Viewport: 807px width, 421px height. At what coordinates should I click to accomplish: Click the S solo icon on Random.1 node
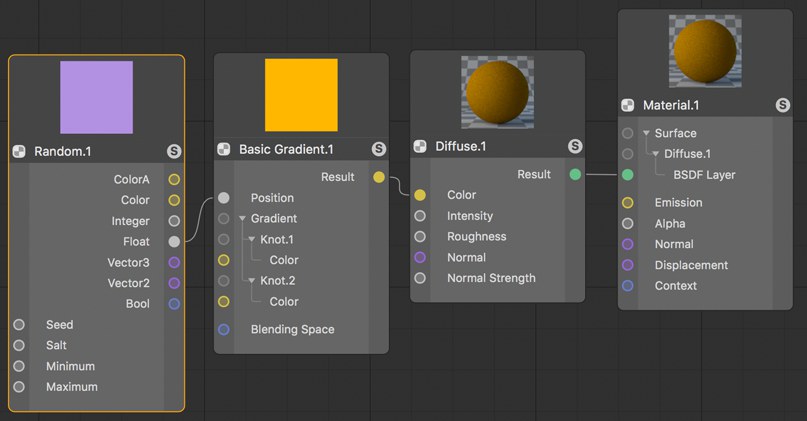click(x=174, y=151)
